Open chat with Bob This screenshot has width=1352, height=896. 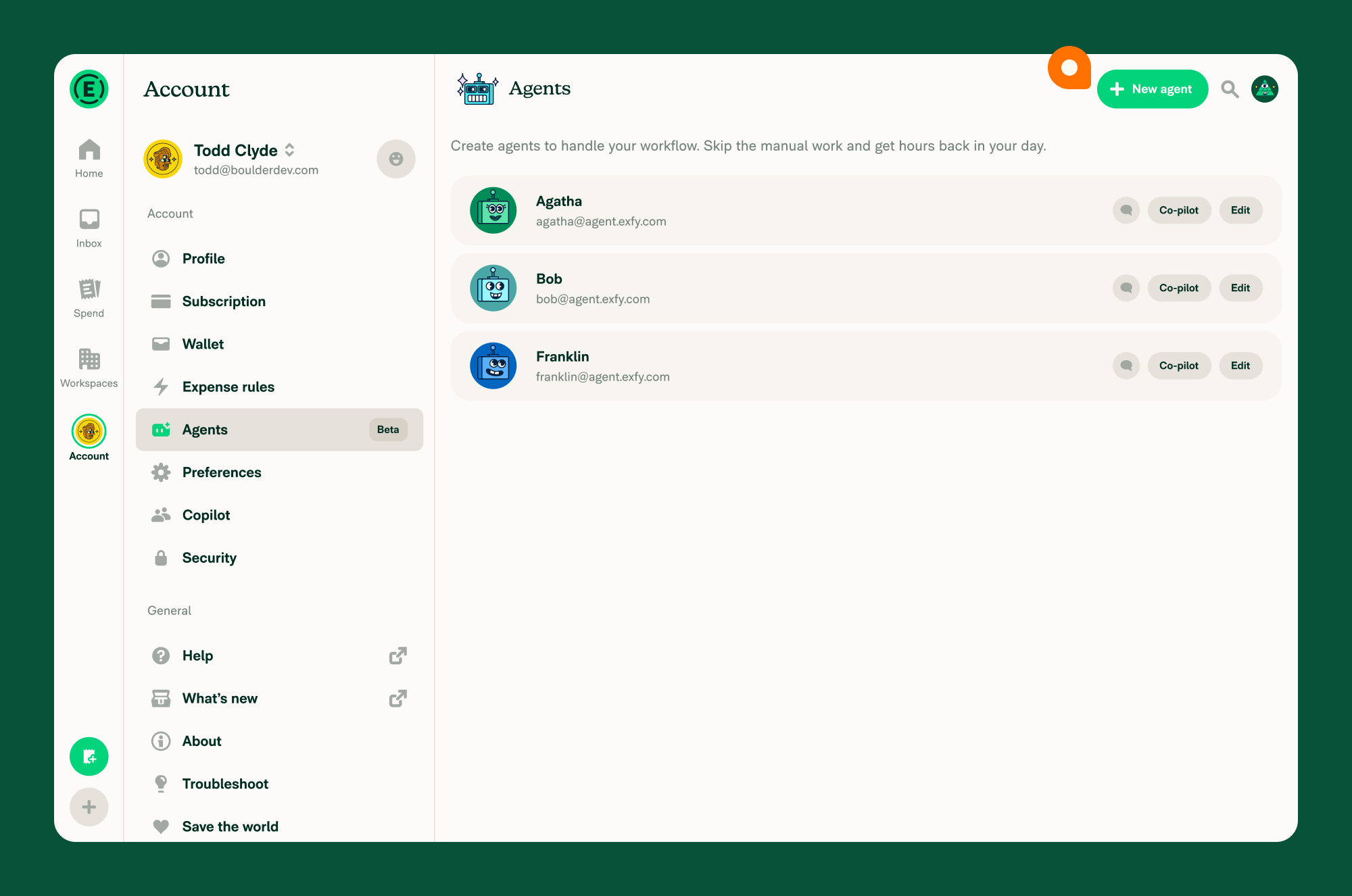(1126, 288)
